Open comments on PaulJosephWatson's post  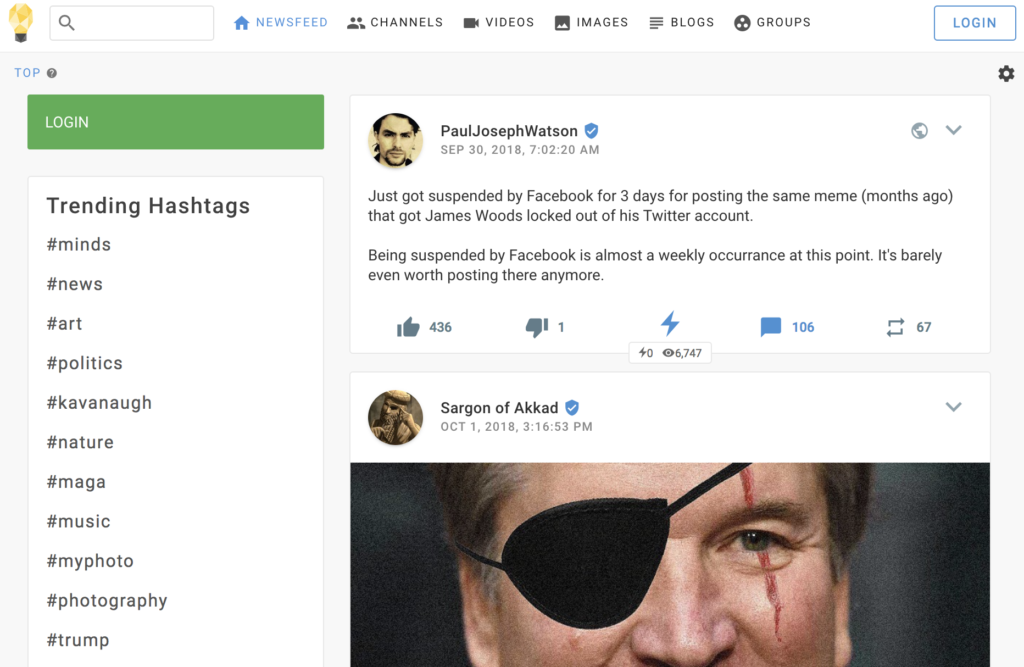point(771,327)
